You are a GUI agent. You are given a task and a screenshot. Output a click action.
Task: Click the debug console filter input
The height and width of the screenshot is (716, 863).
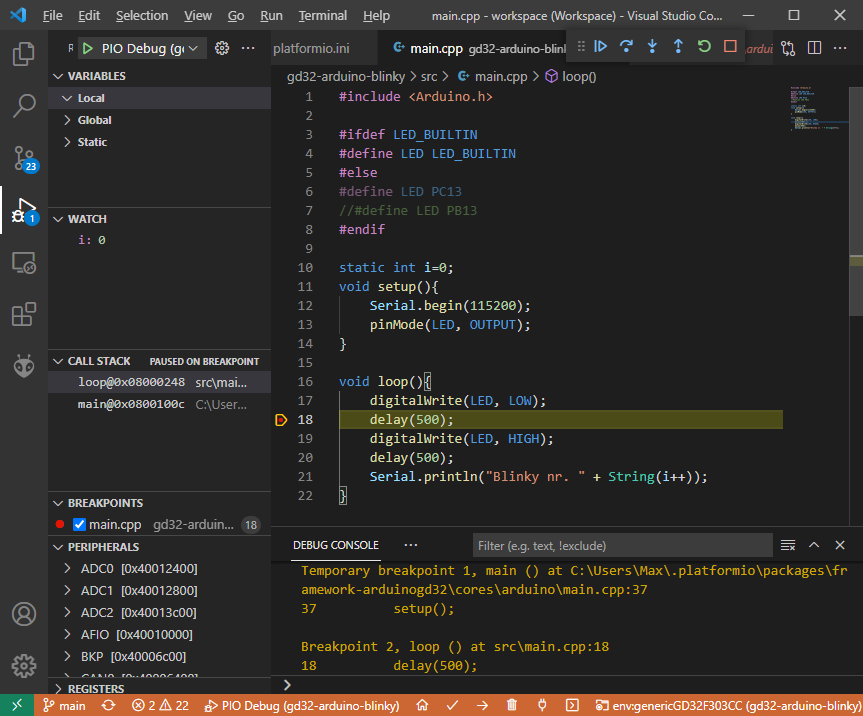coord(622,546)
